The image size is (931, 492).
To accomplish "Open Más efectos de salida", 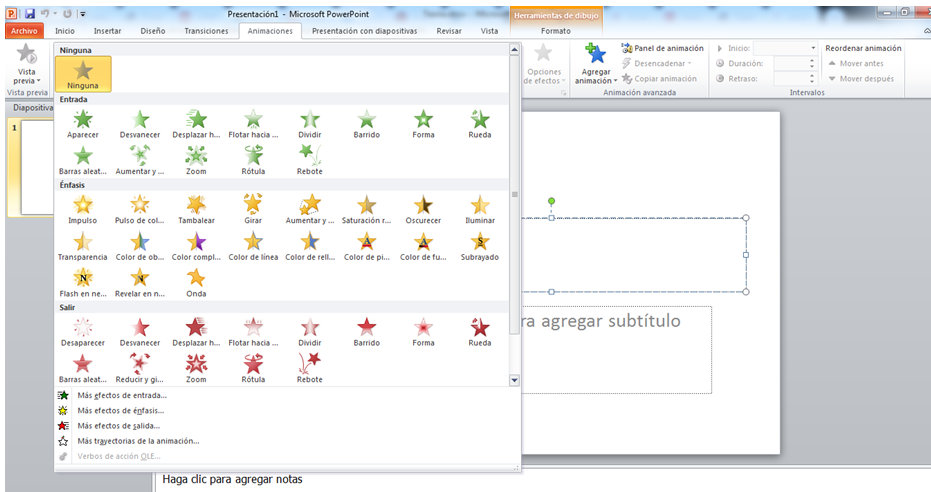I will pyautogui.click(x=118, y=426).
